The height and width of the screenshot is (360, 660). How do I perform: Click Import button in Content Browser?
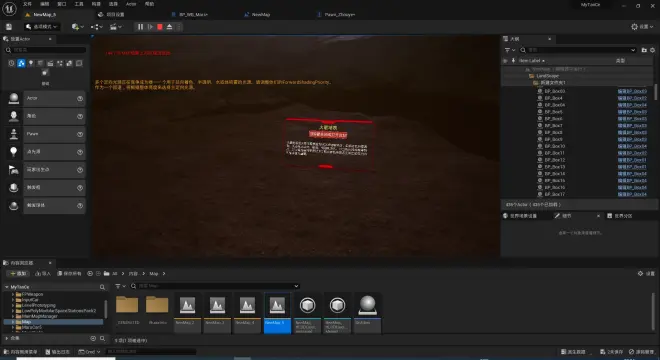click(43, 274)
